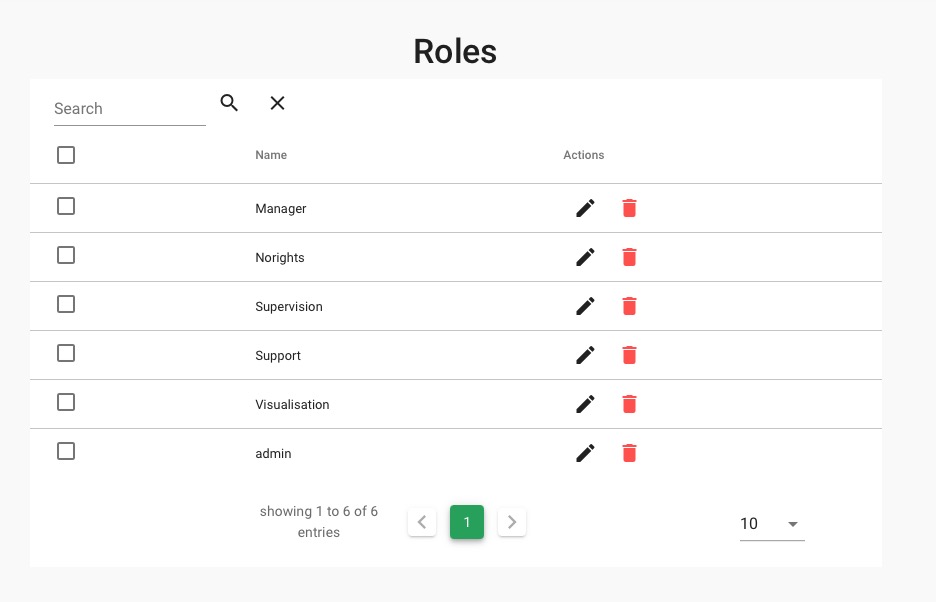Clear the search using the X icon

tap(277, 103)
